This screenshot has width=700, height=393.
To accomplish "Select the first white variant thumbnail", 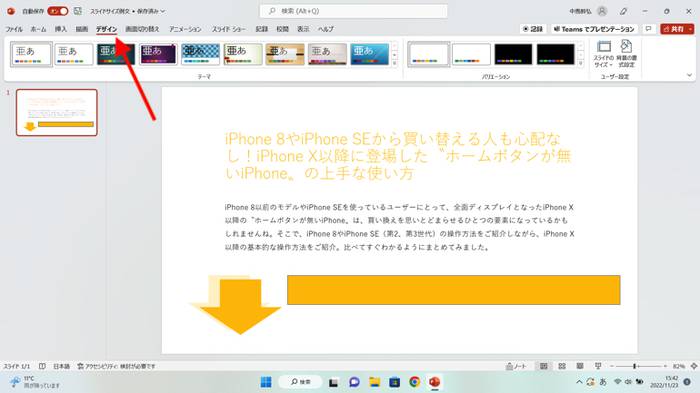I will (x=429, y=54).
